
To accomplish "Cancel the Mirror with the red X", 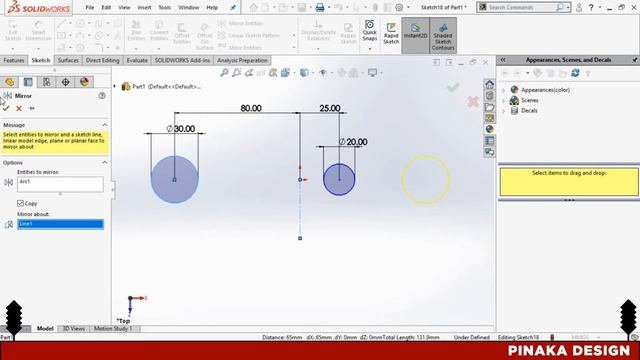I will tap(19, 108).
